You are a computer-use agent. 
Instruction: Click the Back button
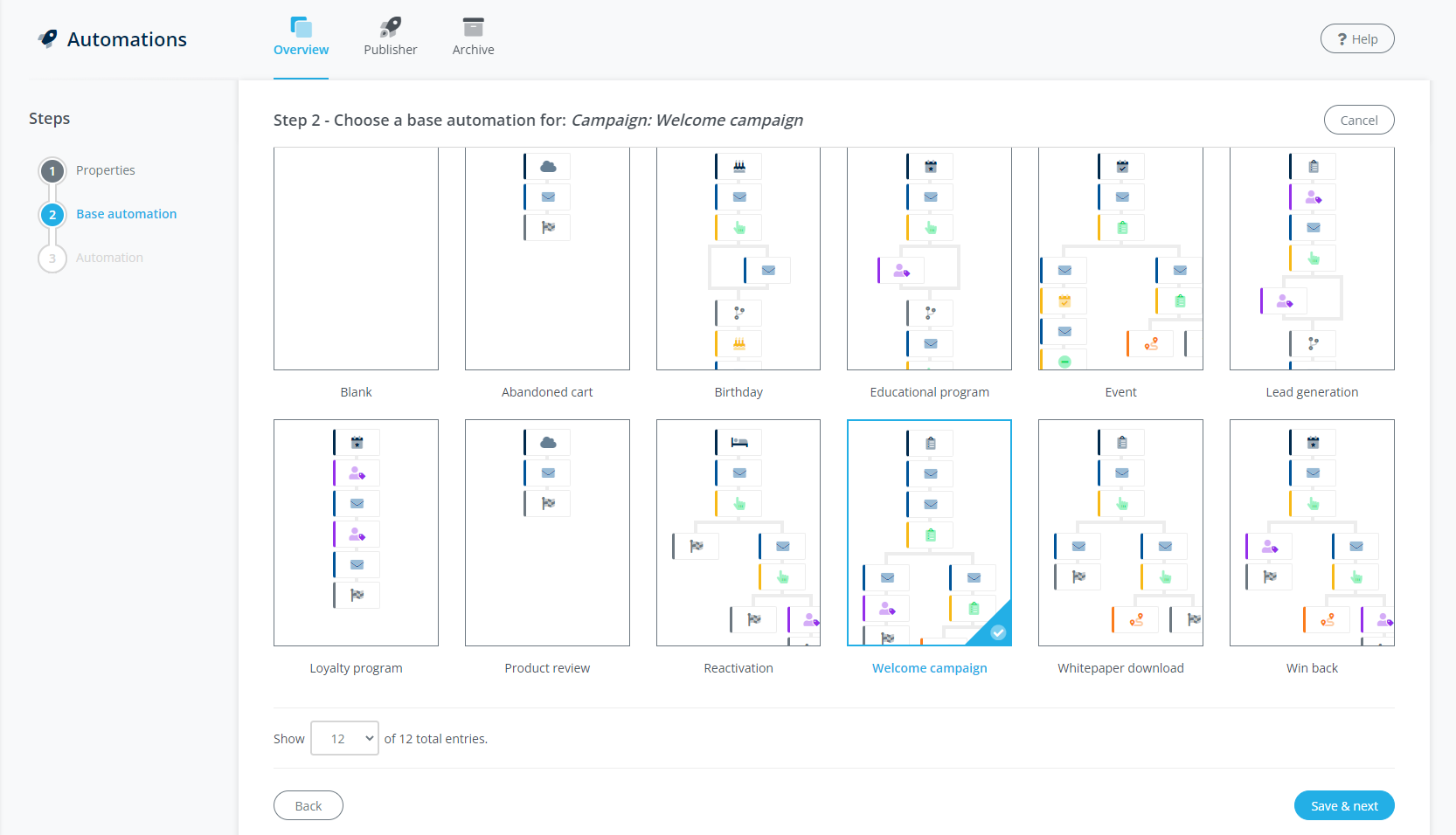coord(308,805)
